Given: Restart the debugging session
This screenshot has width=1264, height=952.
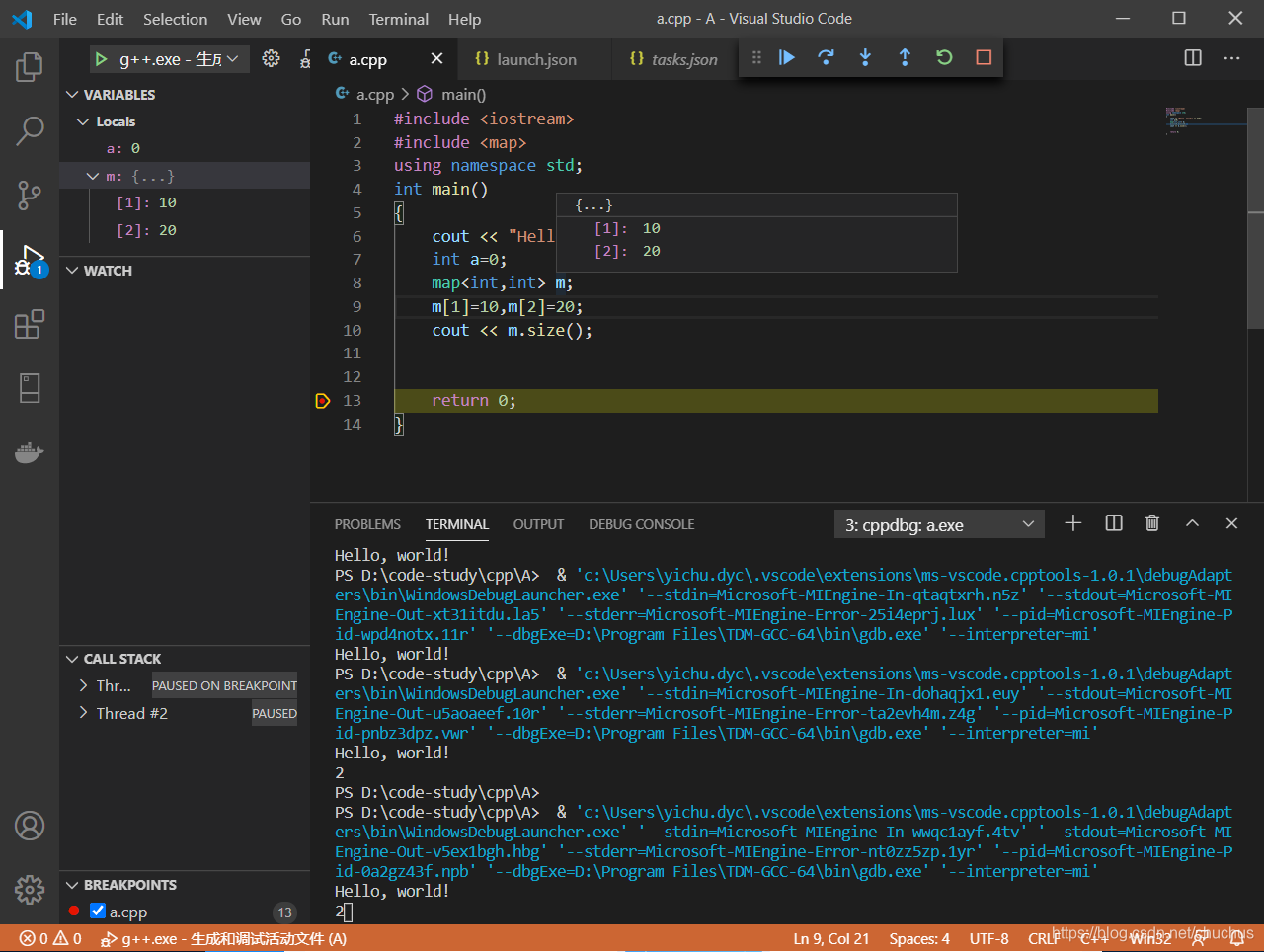Looking at the screenshot, I should 944,58.
